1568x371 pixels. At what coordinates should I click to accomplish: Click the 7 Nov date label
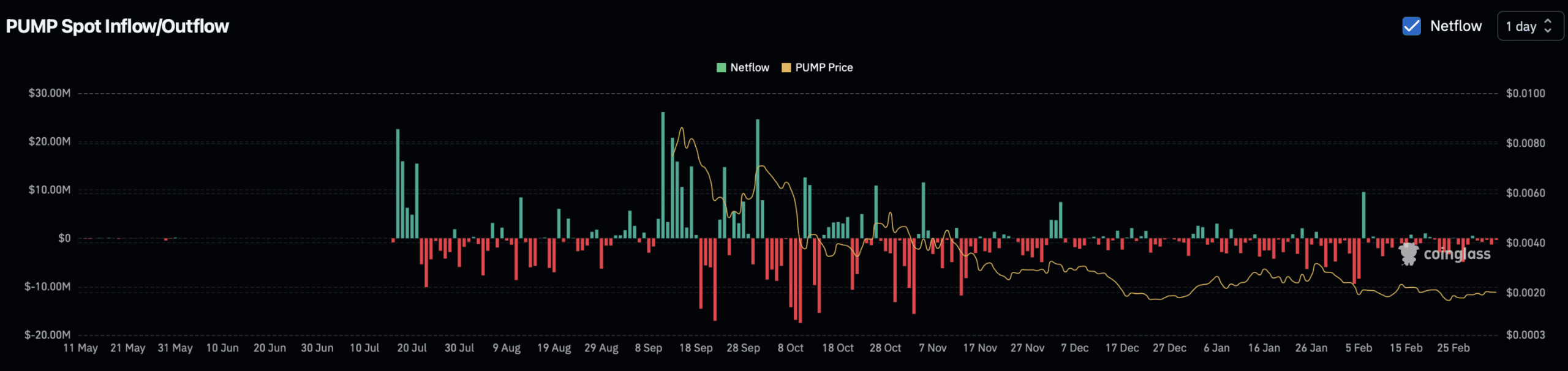pos(933,348)
